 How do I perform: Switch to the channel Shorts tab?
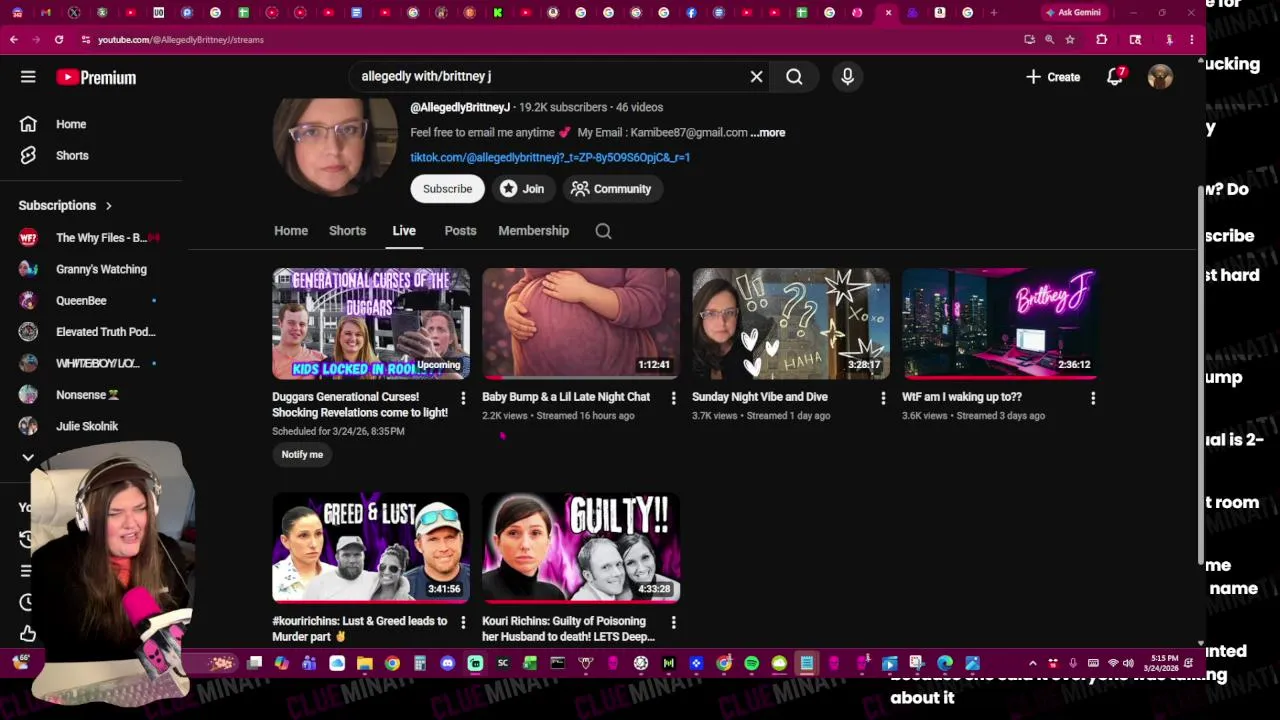(x=347, y=231)
